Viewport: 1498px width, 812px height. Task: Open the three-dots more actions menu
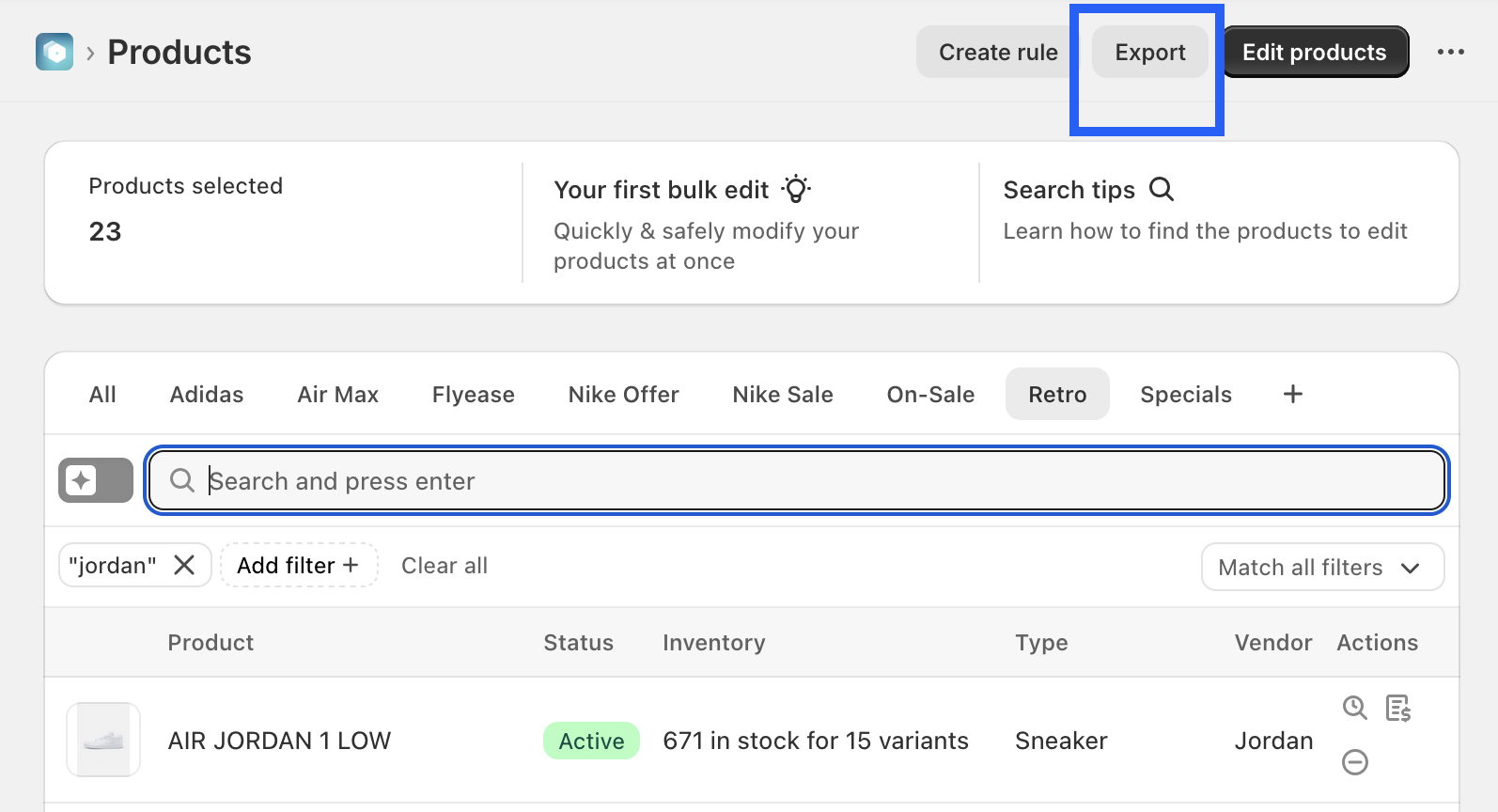click(1450, 52)
